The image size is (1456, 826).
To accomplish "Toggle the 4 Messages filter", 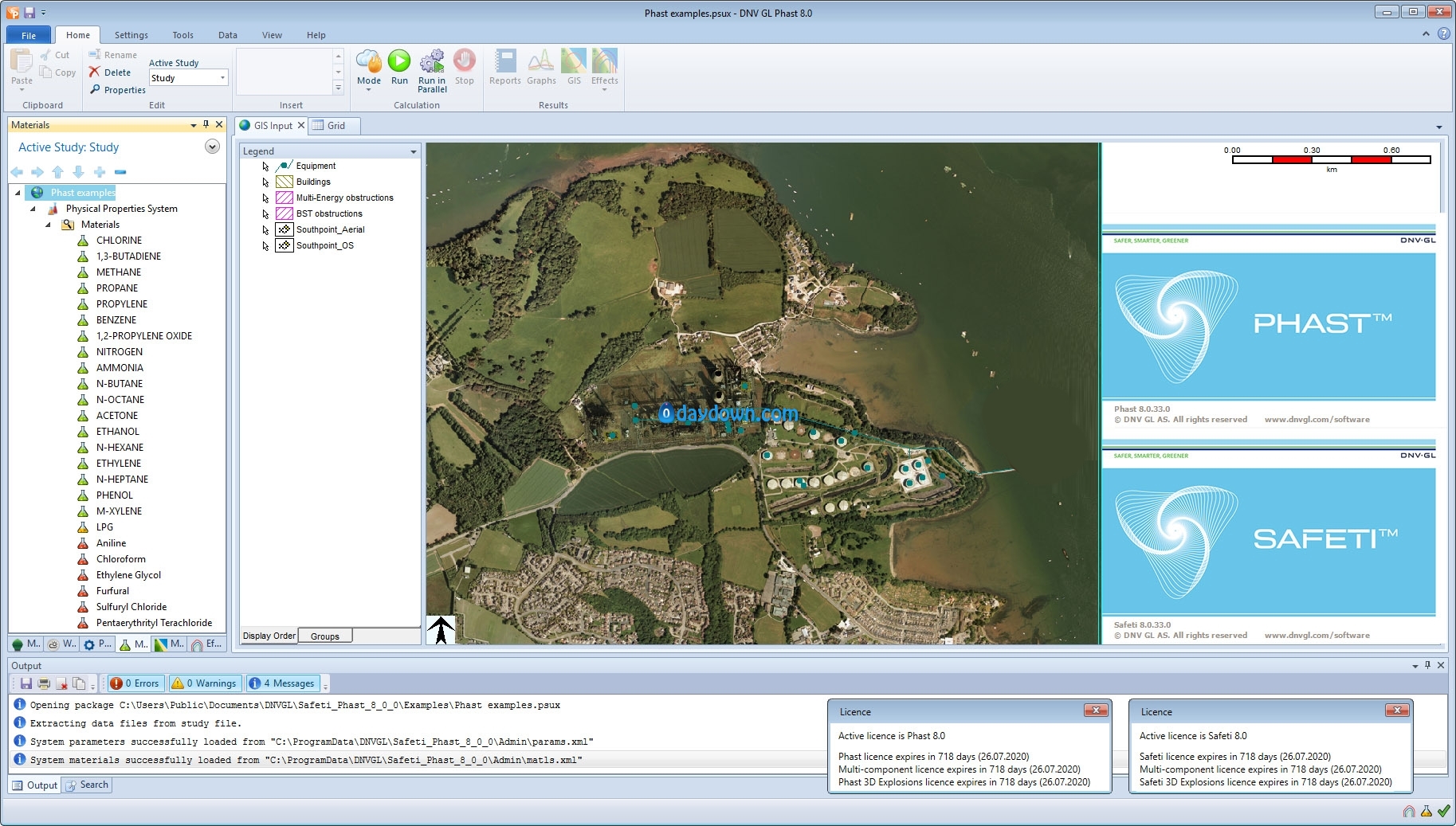I will [282, 683].
